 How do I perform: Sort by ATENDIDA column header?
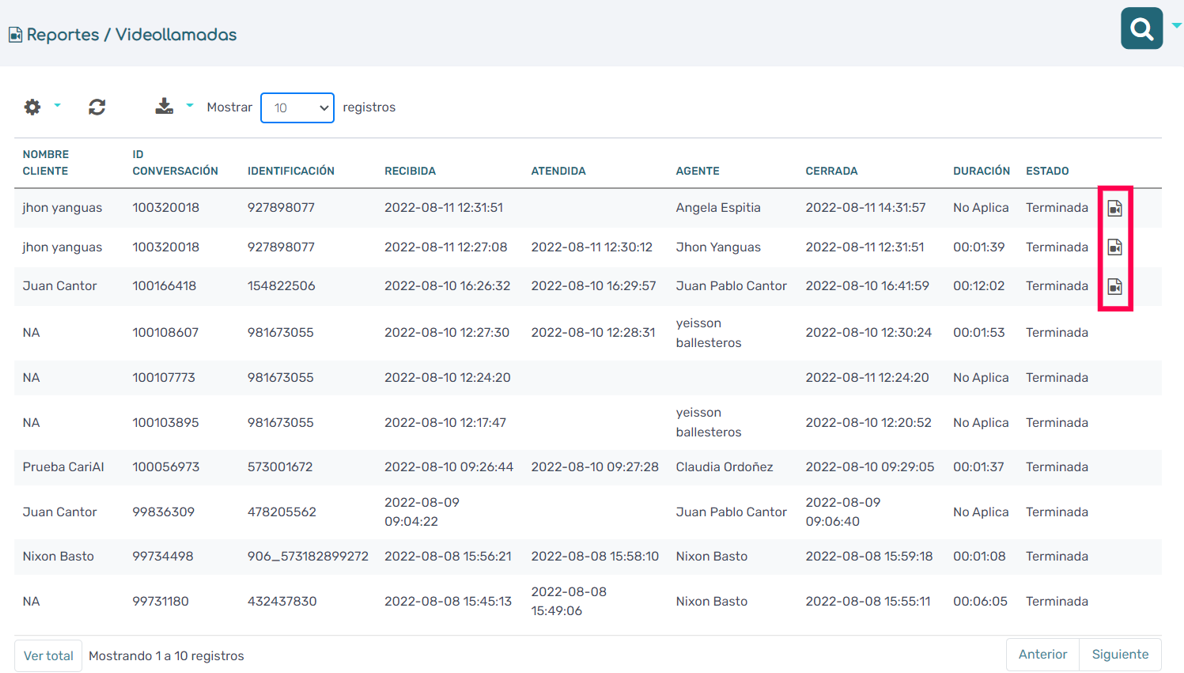(x=558, y=171)
